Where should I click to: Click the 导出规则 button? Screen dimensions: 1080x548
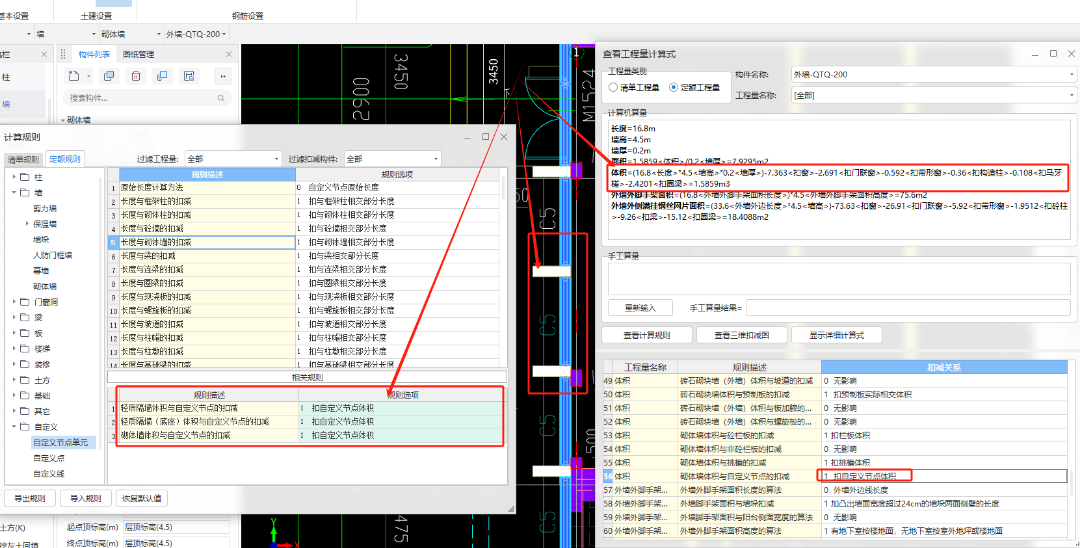[30, 498]
